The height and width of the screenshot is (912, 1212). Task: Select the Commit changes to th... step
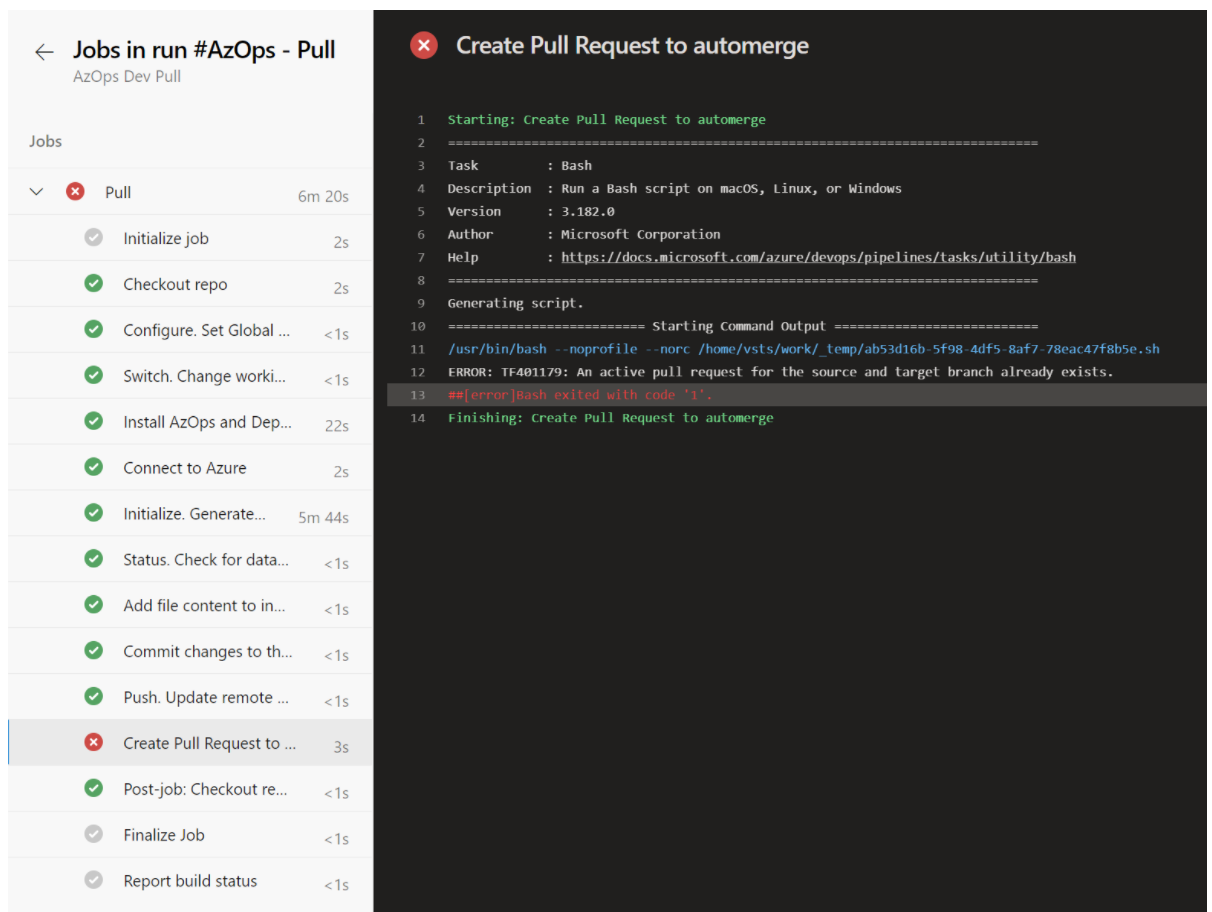pos(207,651)
